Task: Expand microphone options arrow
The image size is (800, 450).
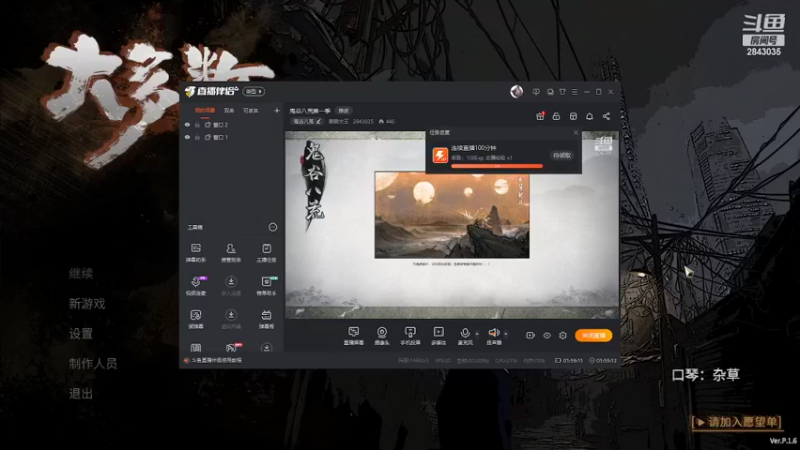Action: (x=477, y=334)
